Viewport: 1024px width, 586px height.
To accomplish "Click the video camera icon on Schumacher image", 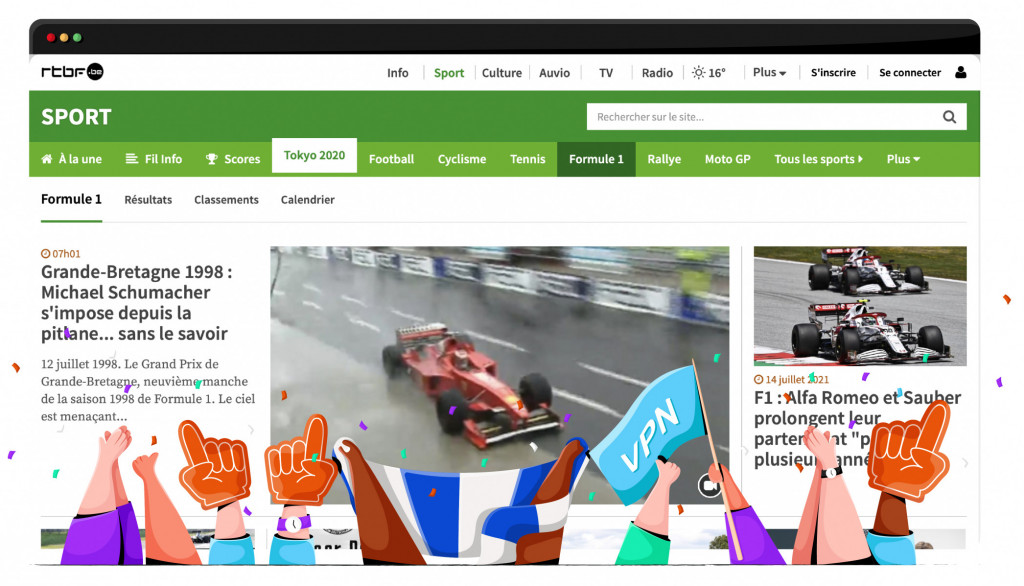I will [709, 485].
